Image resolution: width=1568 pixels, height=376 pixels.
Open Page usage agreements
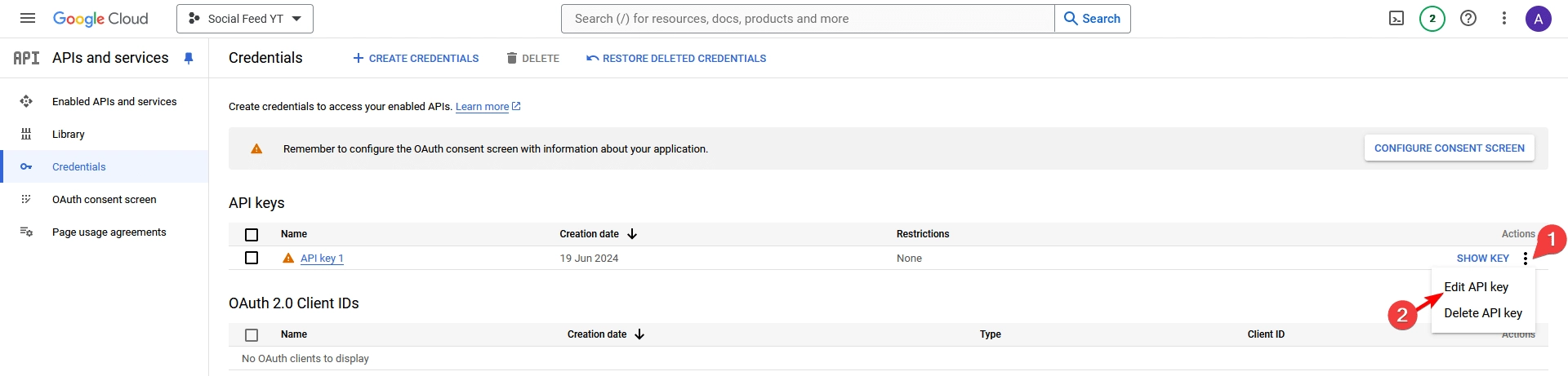[109, 232]
